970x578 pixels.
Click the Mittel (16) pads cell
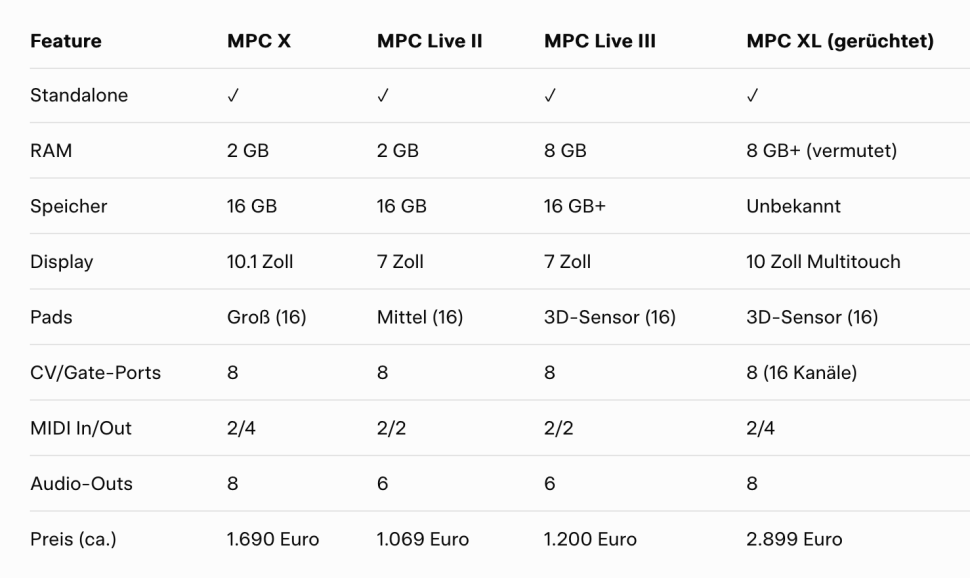[x=420, y=318]
